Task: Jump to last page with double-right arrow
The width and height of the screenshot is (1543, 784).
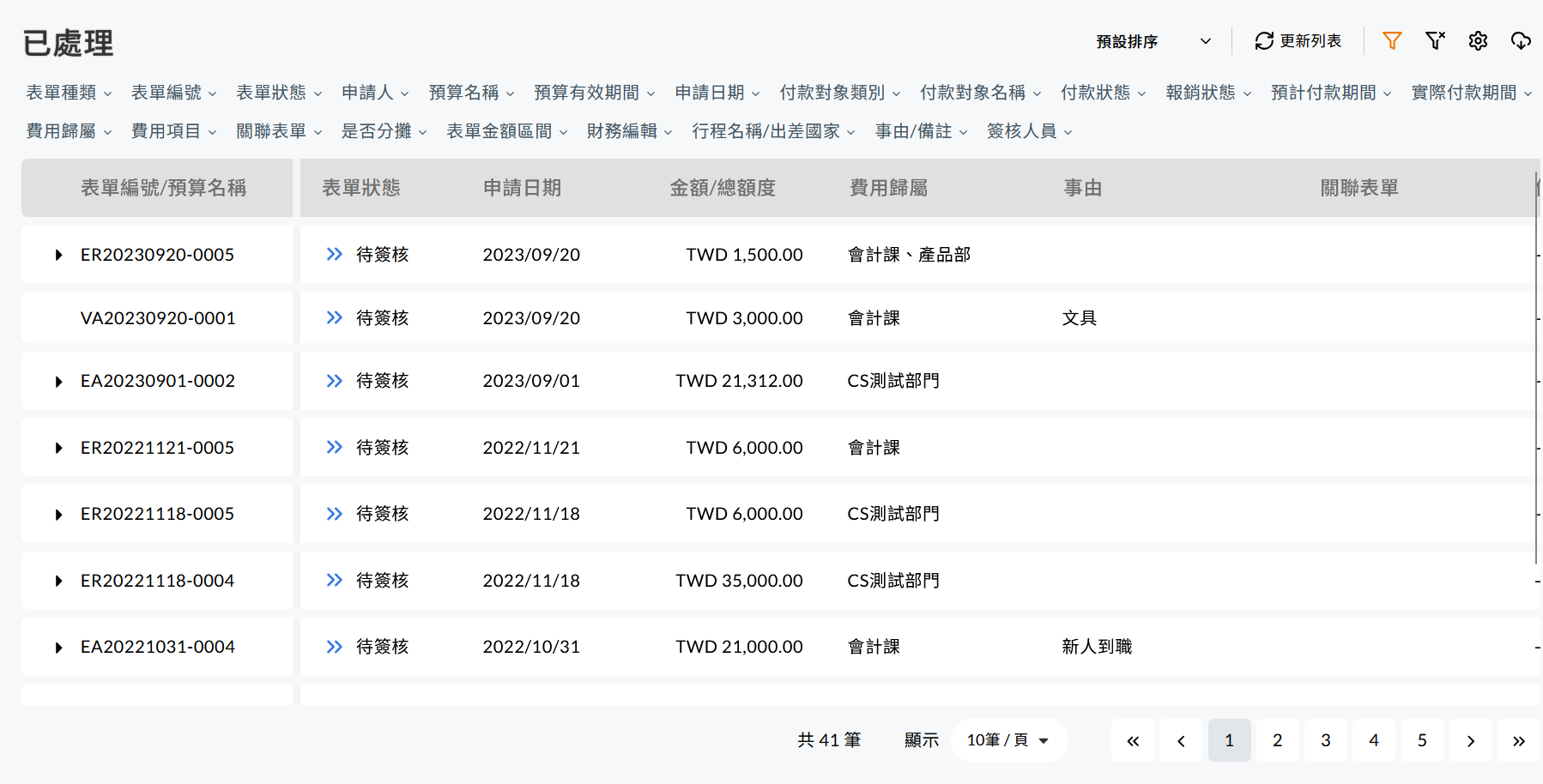Action: tap(1518, 740)
